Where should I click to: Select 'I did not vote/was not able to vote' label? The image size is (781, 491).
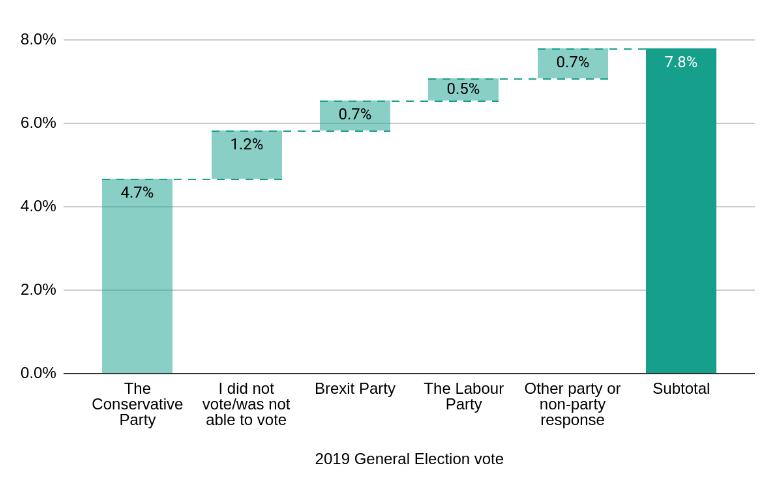246,404
